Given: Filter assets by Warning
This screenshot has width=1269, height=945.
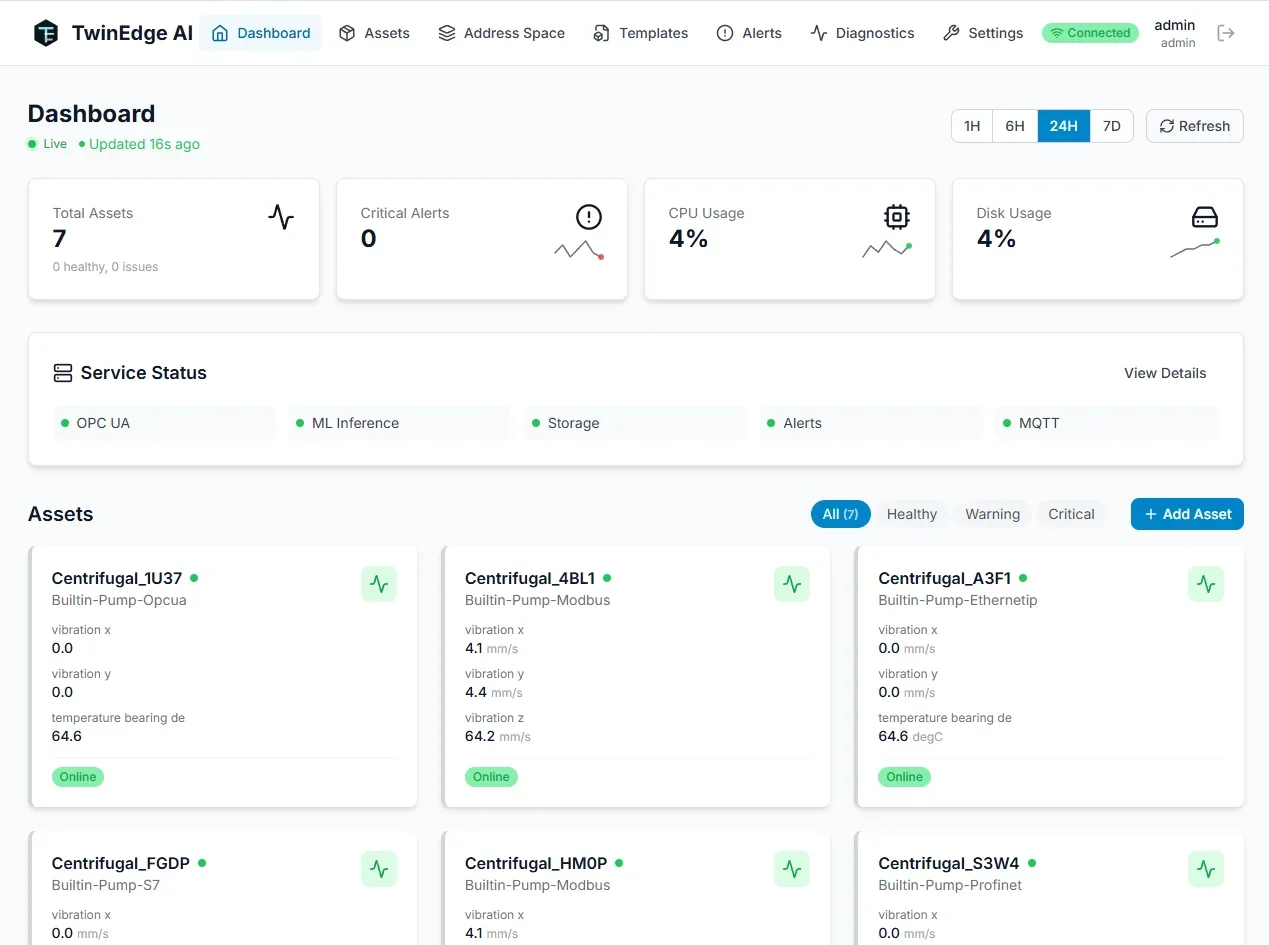Looking at the screenshot, I should pos(992,514).
